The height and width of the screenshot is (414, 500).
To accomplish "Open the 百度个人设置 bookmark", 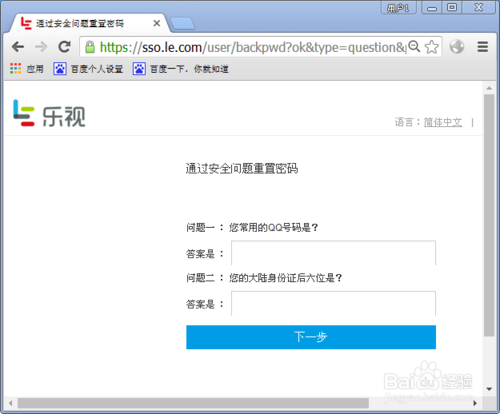I will coord(88,69).
